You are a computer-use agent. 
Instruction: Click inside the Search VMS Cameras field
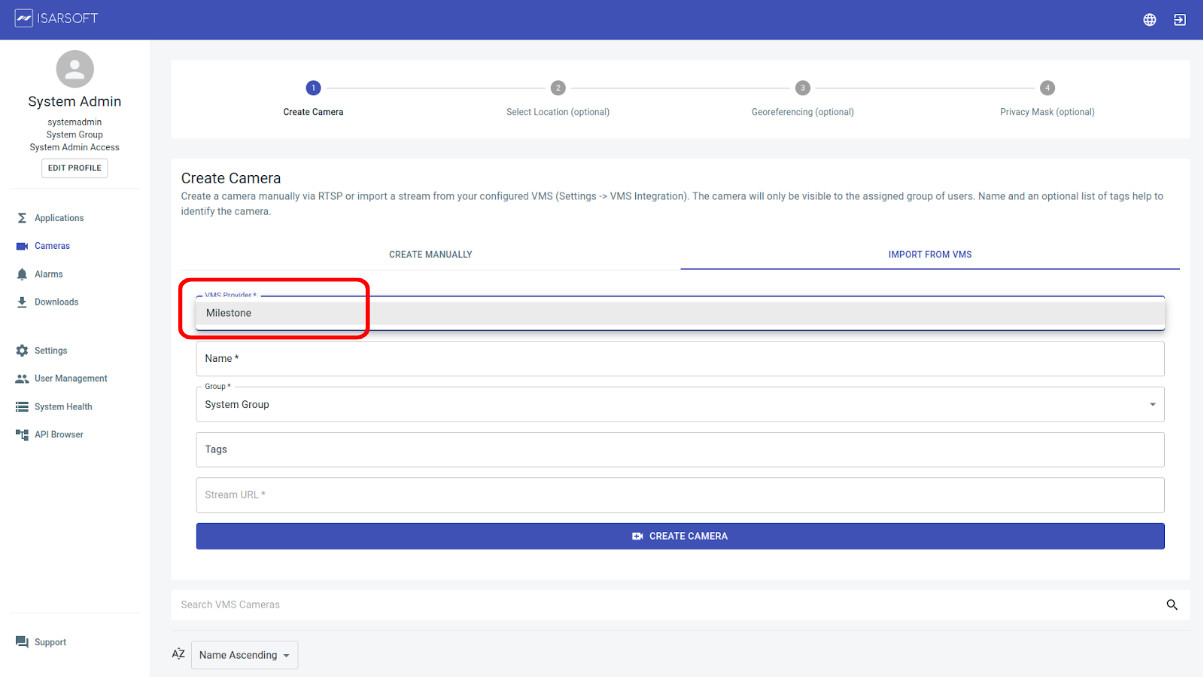pos(600,604)
